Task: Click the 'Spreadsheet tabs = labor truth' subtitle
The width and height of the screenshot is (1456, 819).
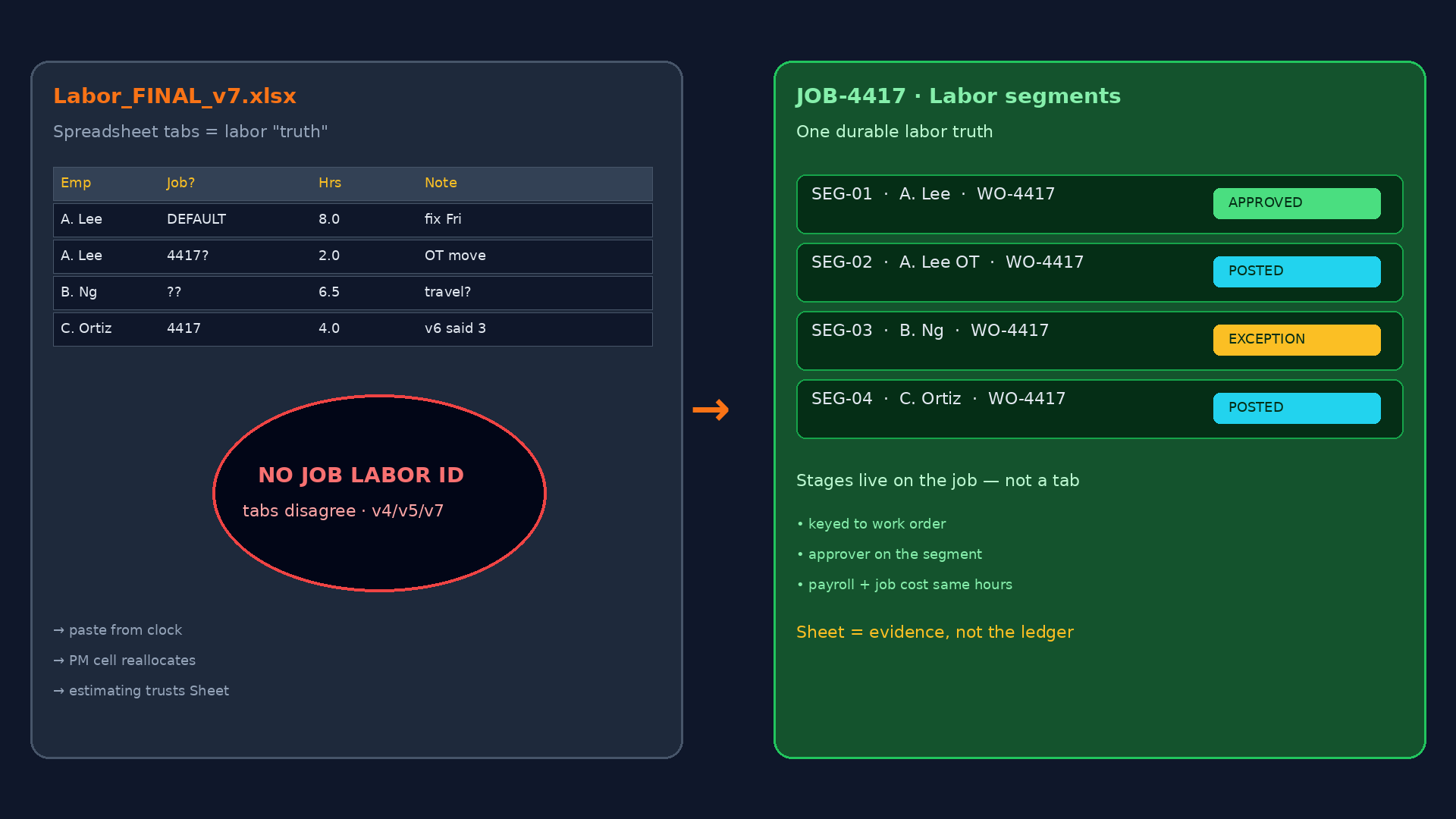Action: click(x=190, y=132)
